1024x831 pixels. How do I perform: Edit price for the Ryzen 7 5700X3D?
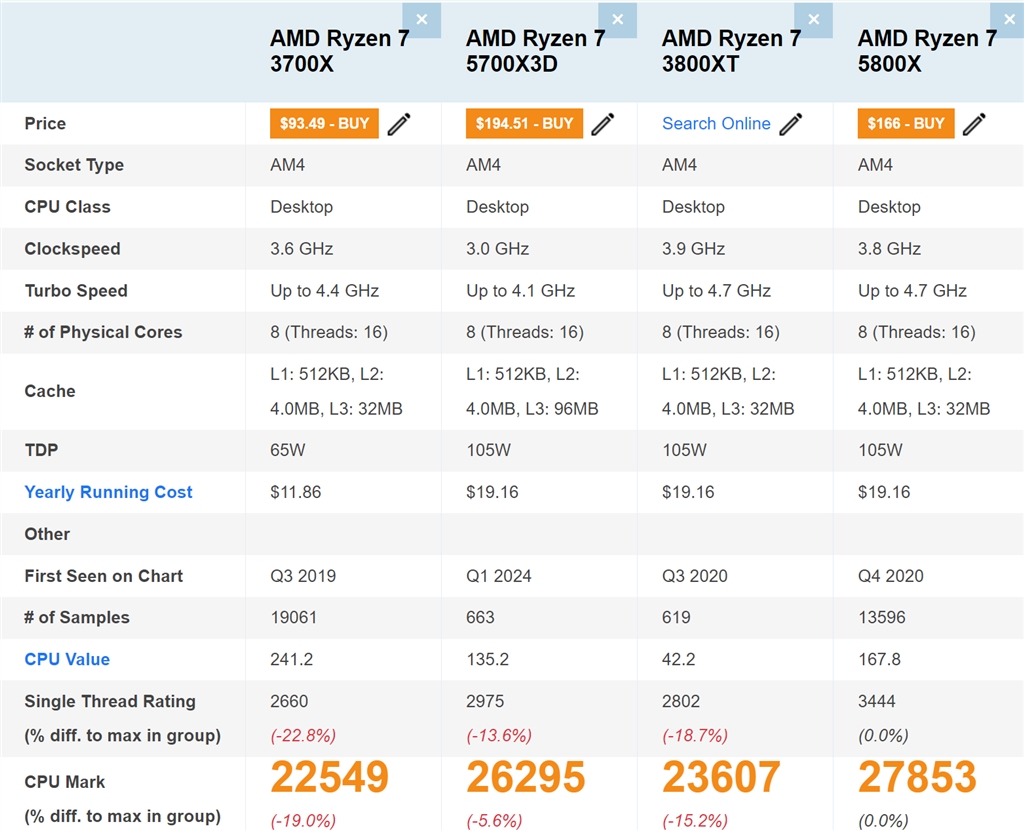(x=603, y=123)
